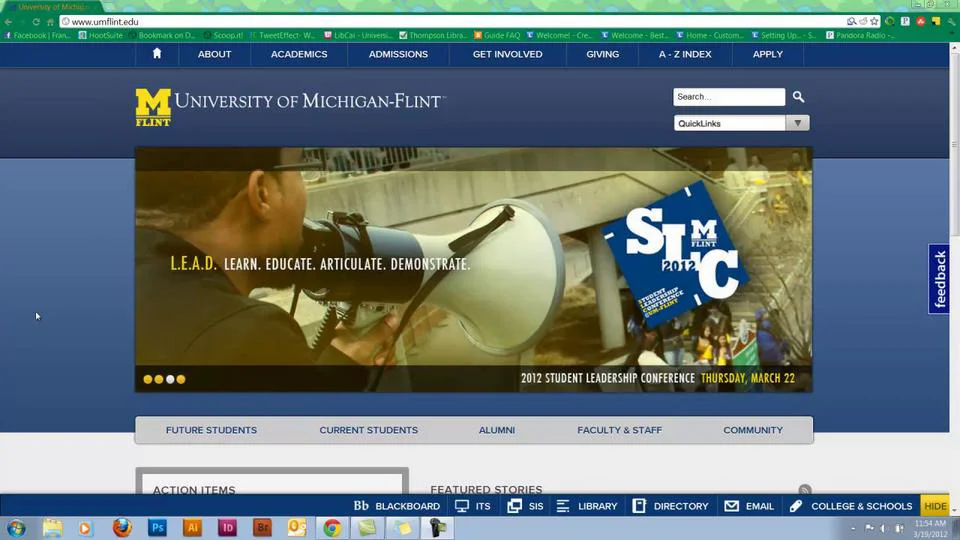
Task: Launch InDesign from the taskbar
Action: coord(227,528)
